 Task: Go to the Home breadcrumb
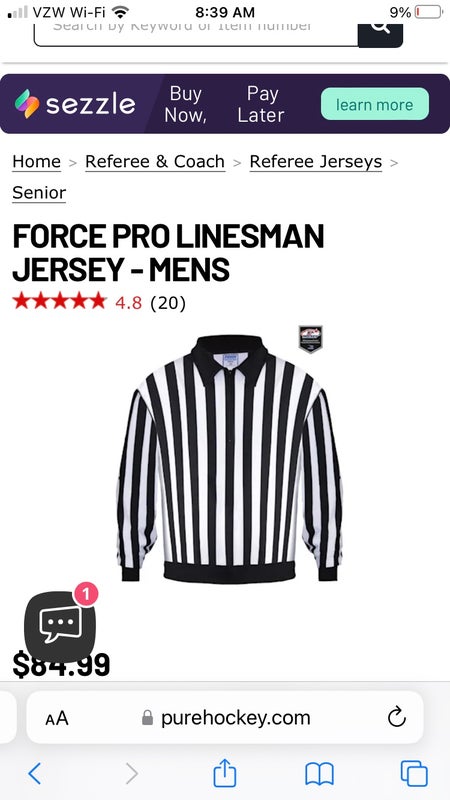tap(36, 162)
